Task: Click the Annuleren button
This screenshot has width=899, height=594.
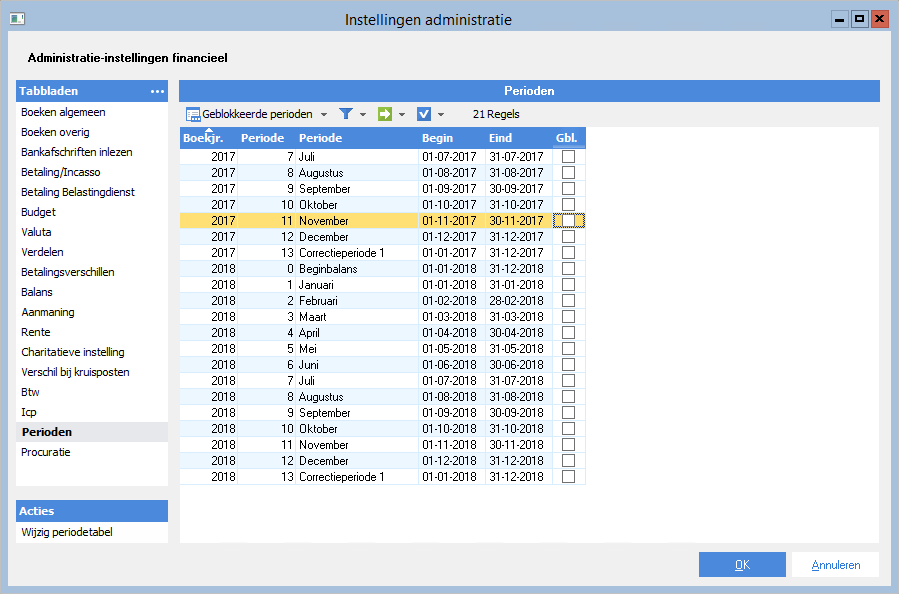Action: [x=835, y=565]
